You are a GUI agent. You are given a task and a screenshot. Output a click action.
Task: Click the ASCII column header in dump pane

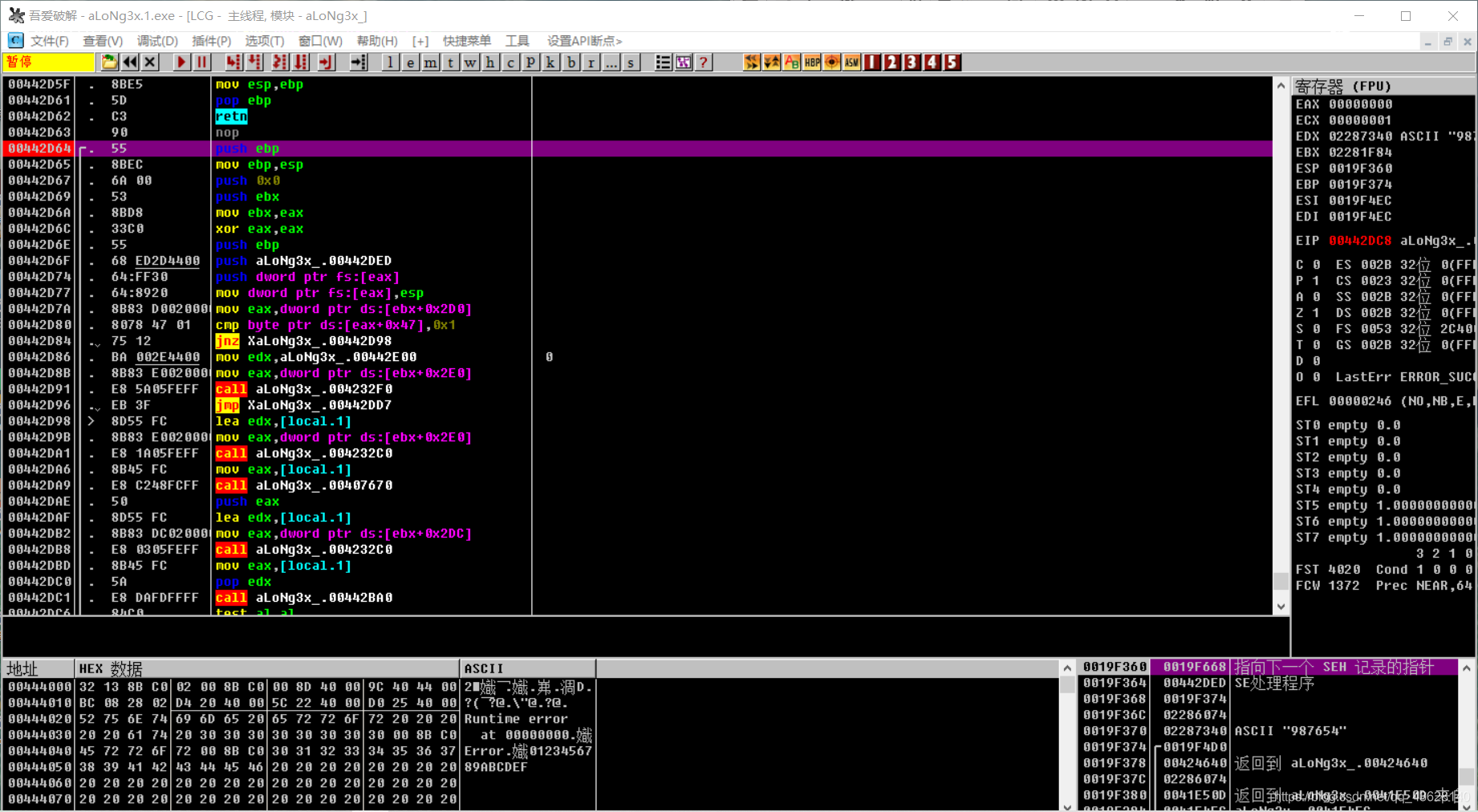tap(528, 668)
